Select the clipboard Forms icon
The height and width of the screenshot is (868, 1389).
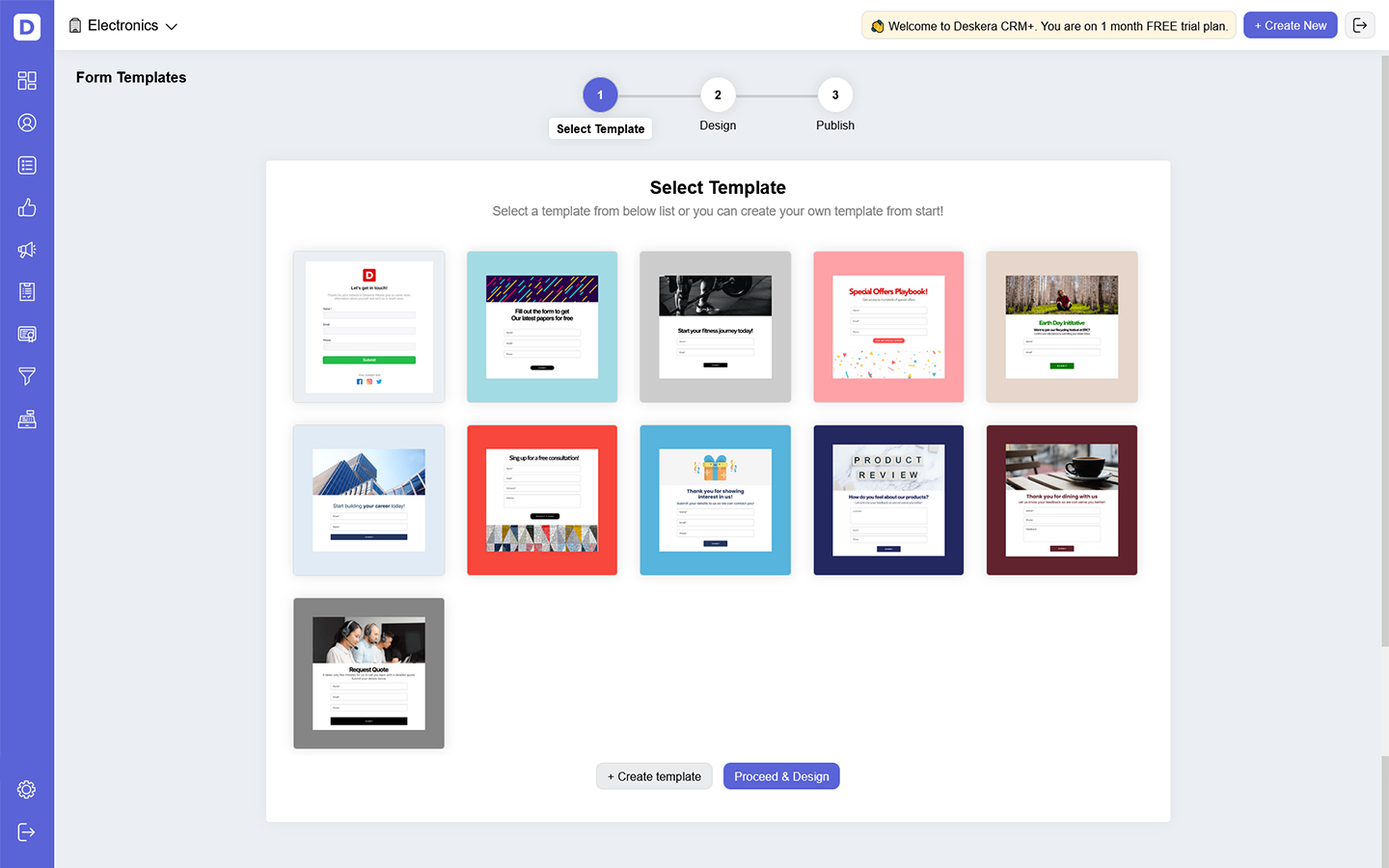point(26,291)
